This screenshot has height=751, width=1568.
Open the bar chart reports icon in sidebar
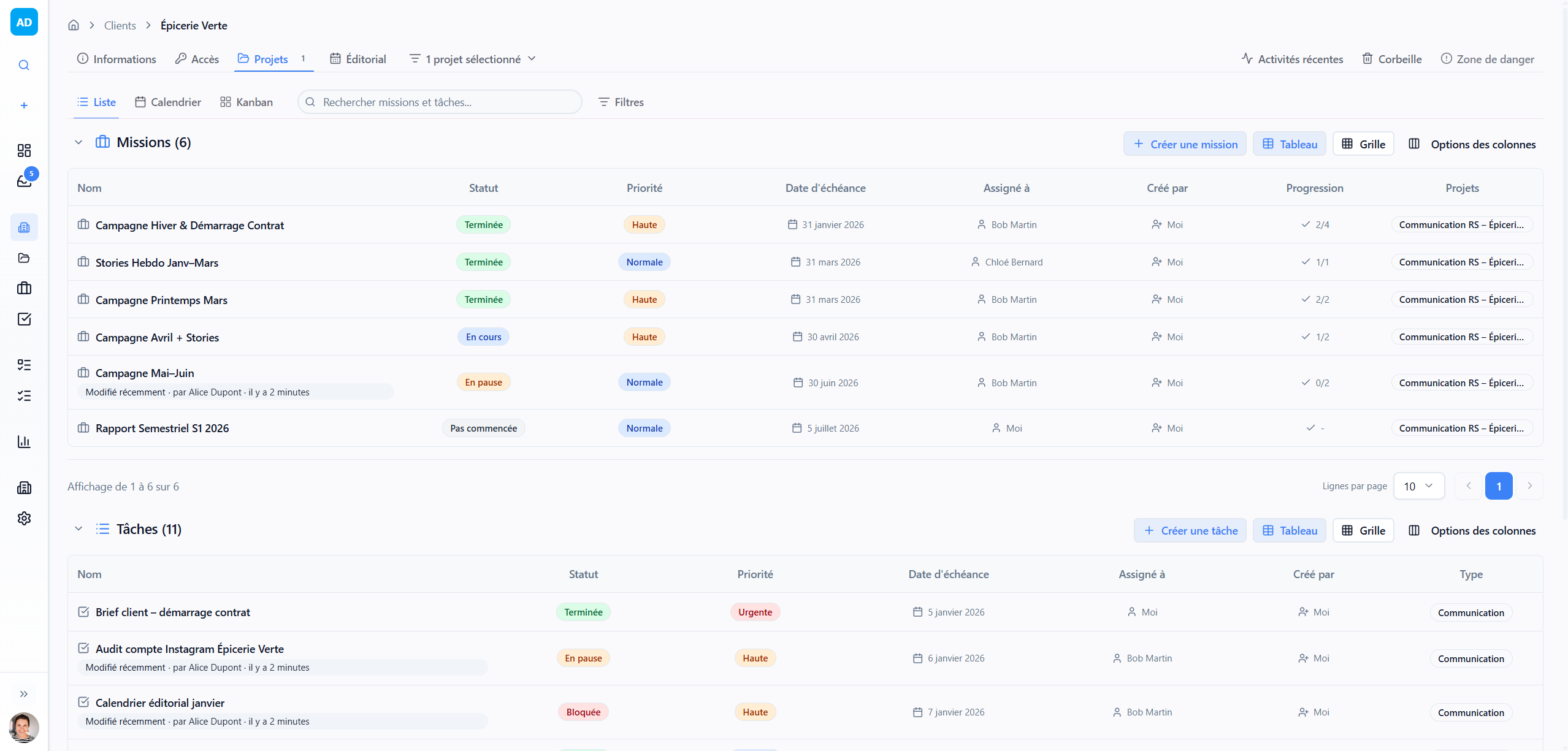point(24,441)
